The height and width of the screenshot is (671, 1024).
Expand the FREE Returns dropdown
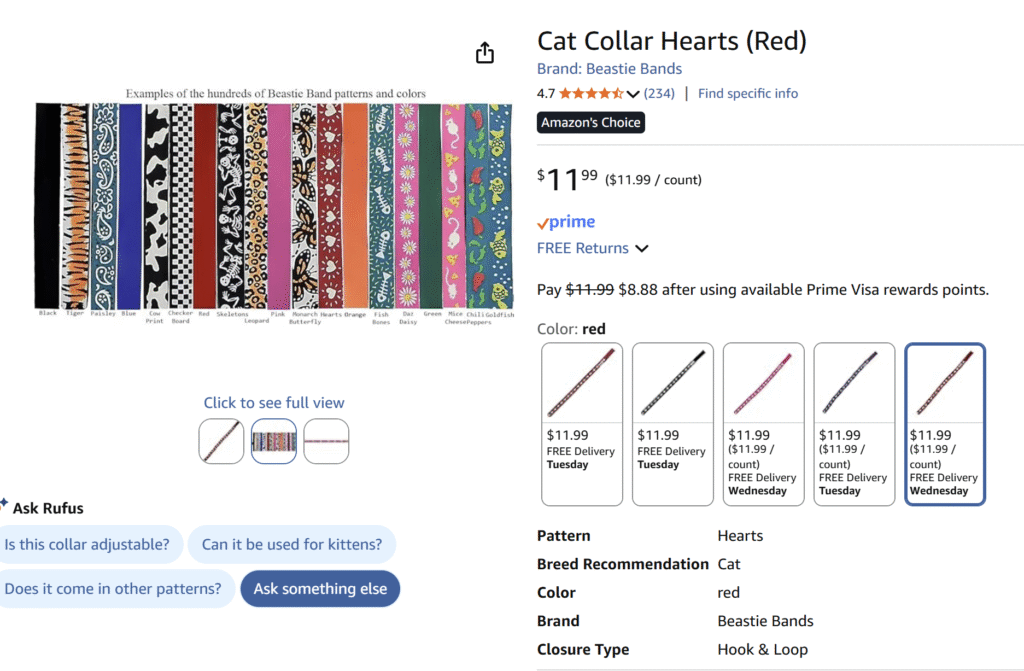tap(642, 249)
